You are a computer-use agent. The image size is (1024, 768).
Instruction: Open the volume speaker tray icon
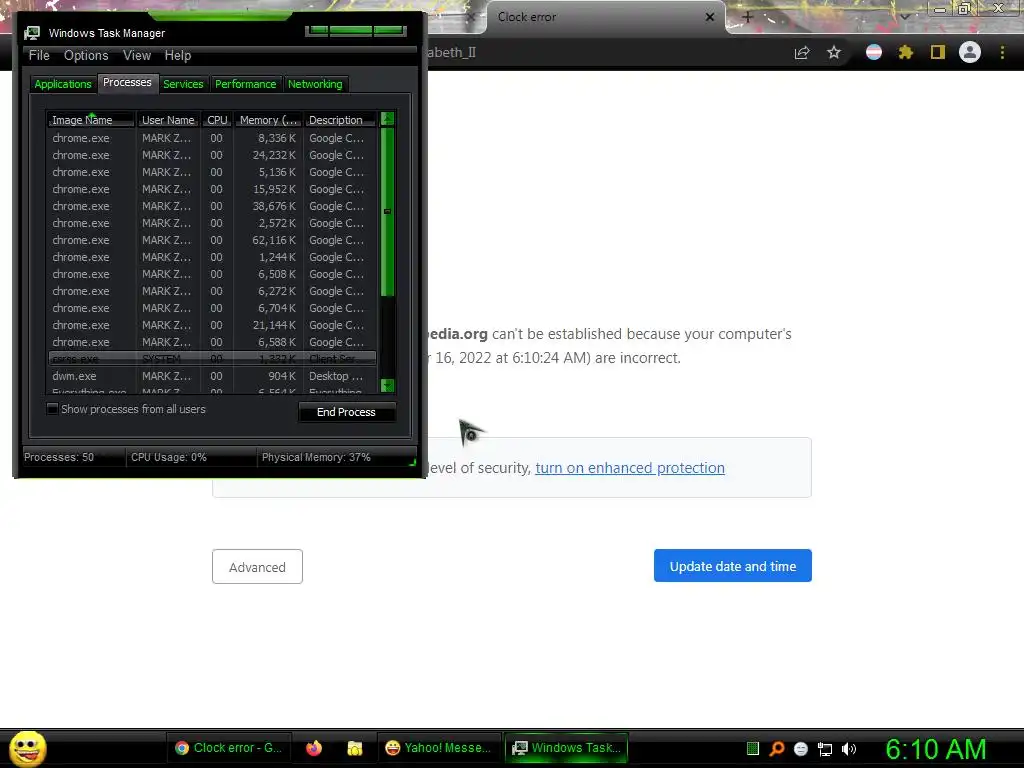pyautogui.click(x=849, y=749)
